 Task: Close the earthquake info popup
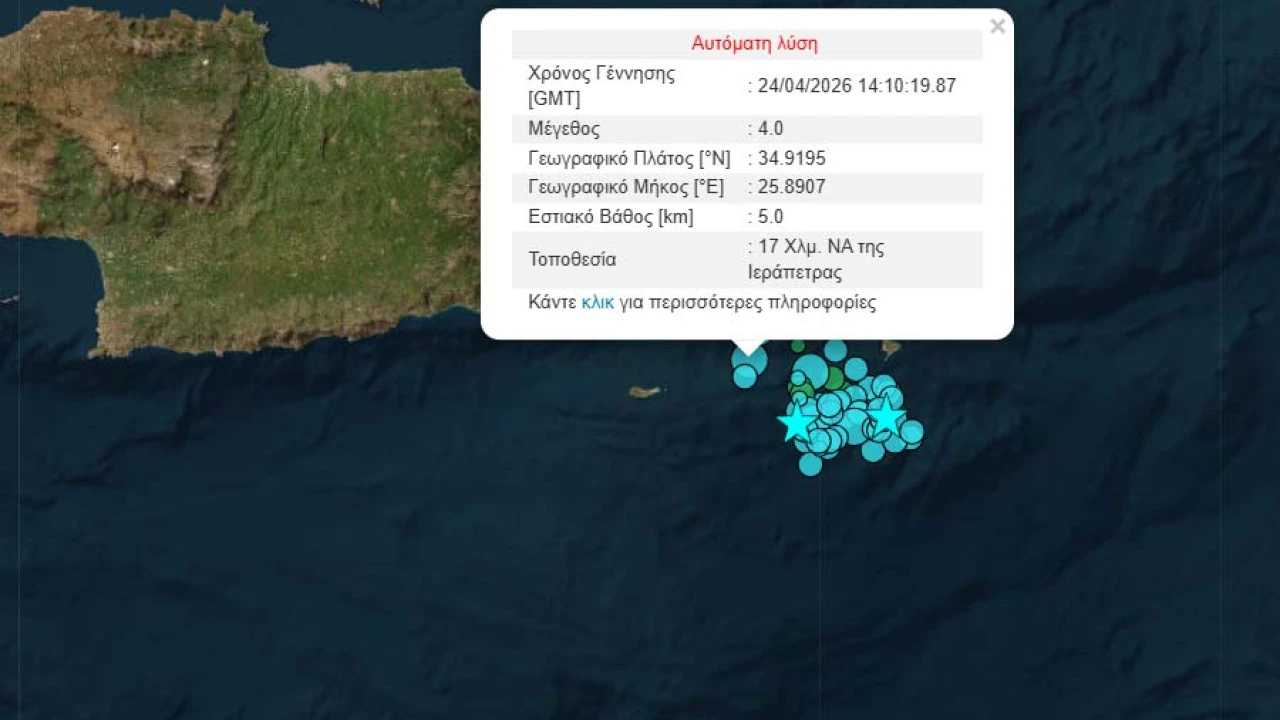tap(997, 27)
